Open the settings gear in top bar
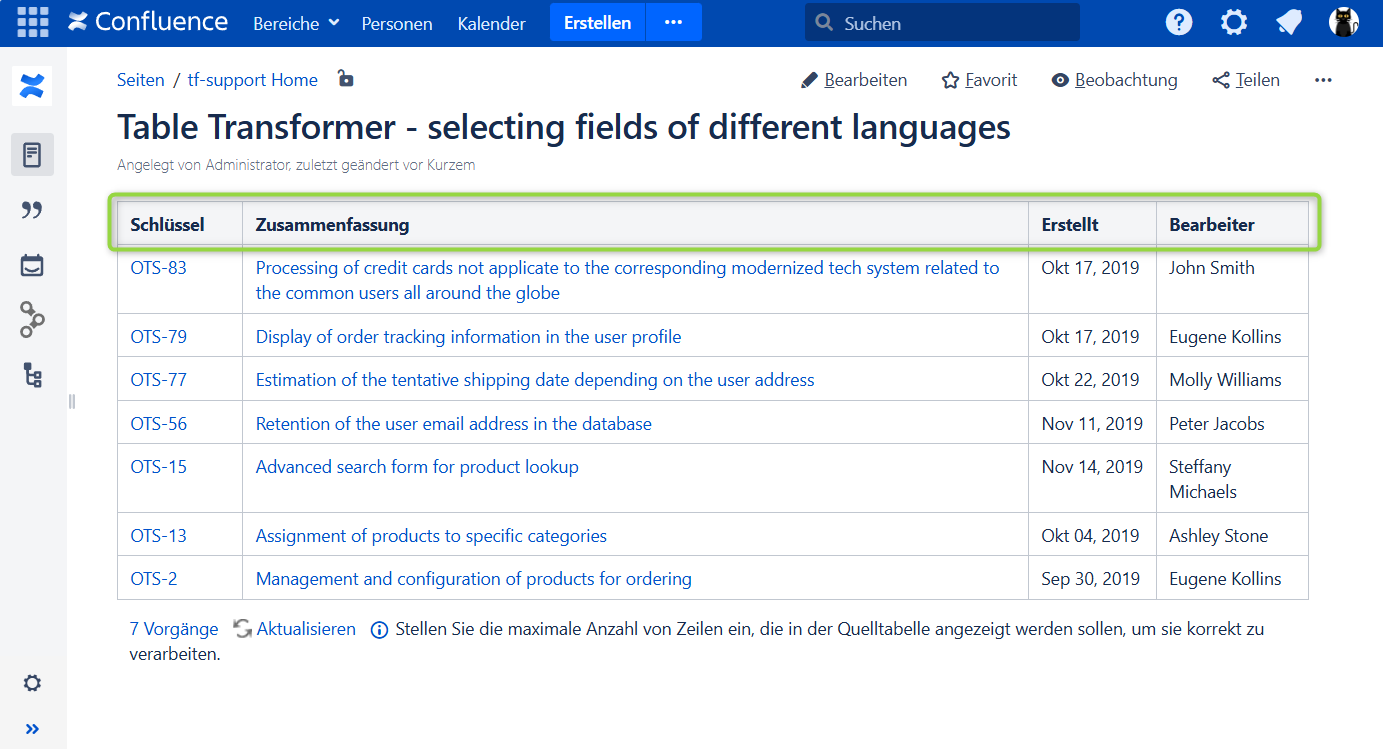 coord(1234,22)
